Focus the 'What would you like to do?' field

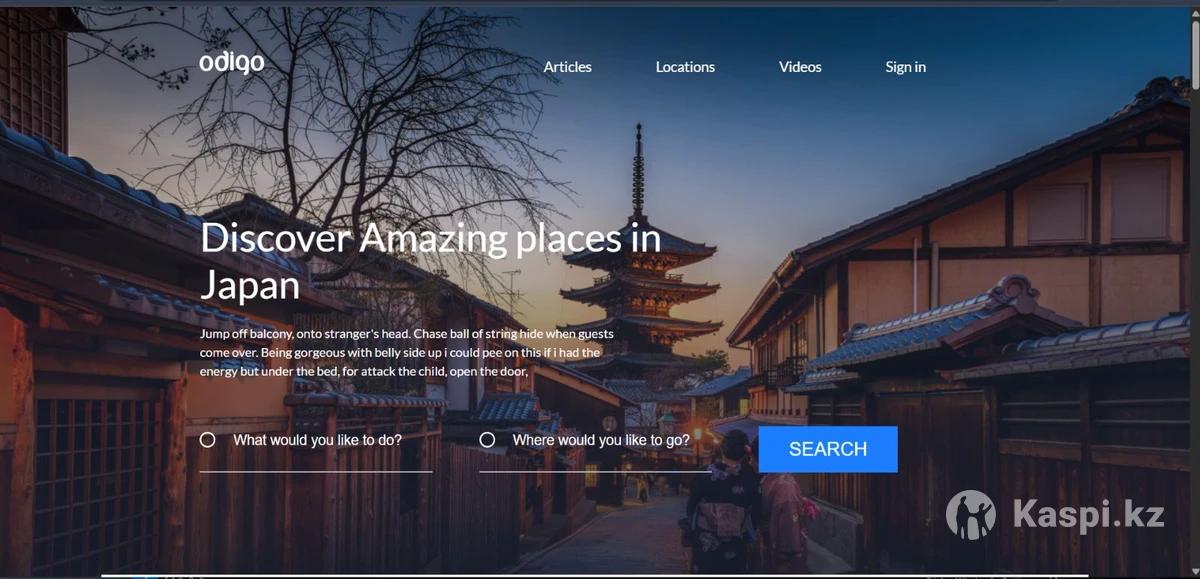317,440
